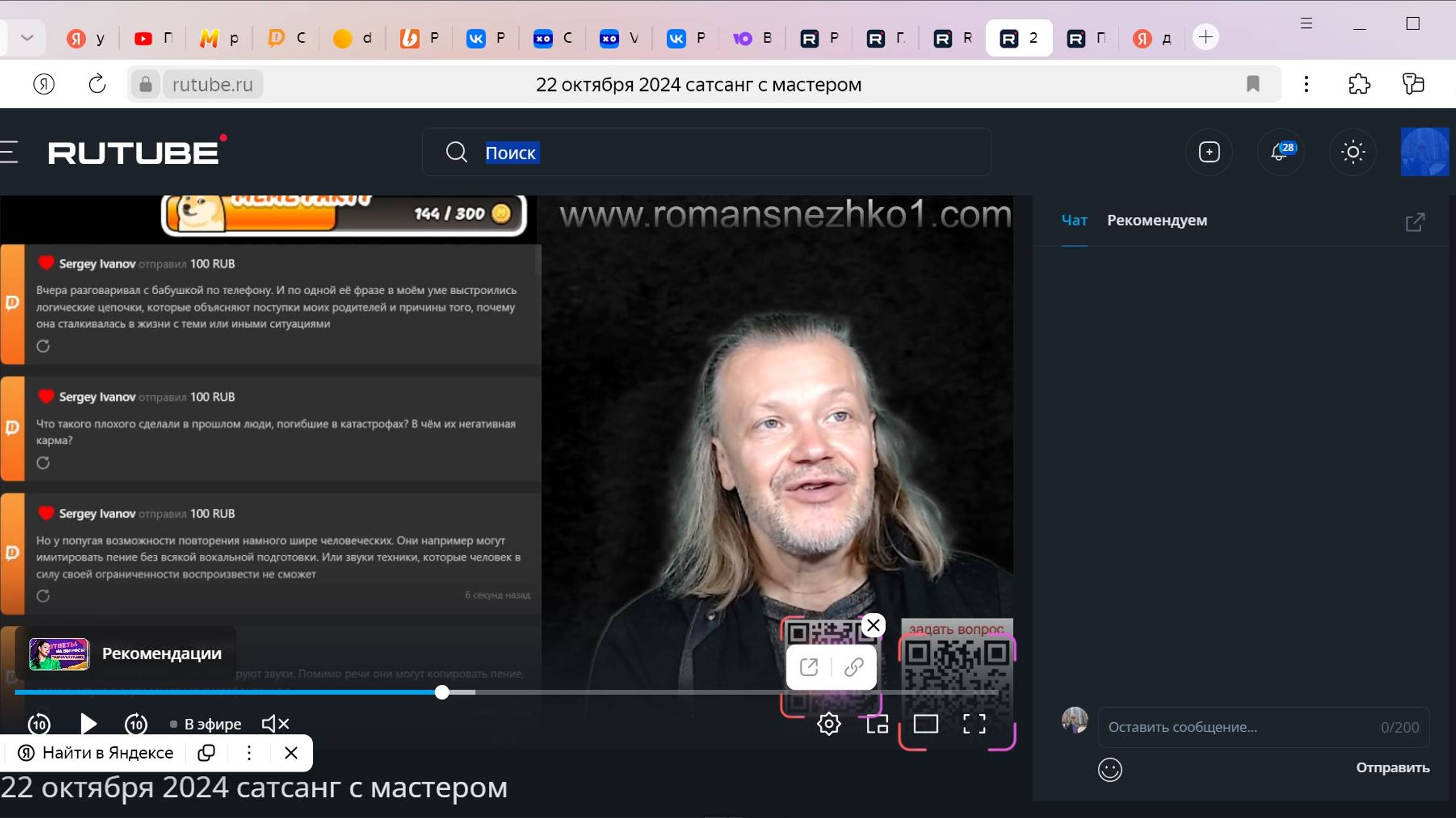Expand the hamburger menu beside RUTUBE logo
Screen dimensions: 1456x818
click(x=9, y=152)
